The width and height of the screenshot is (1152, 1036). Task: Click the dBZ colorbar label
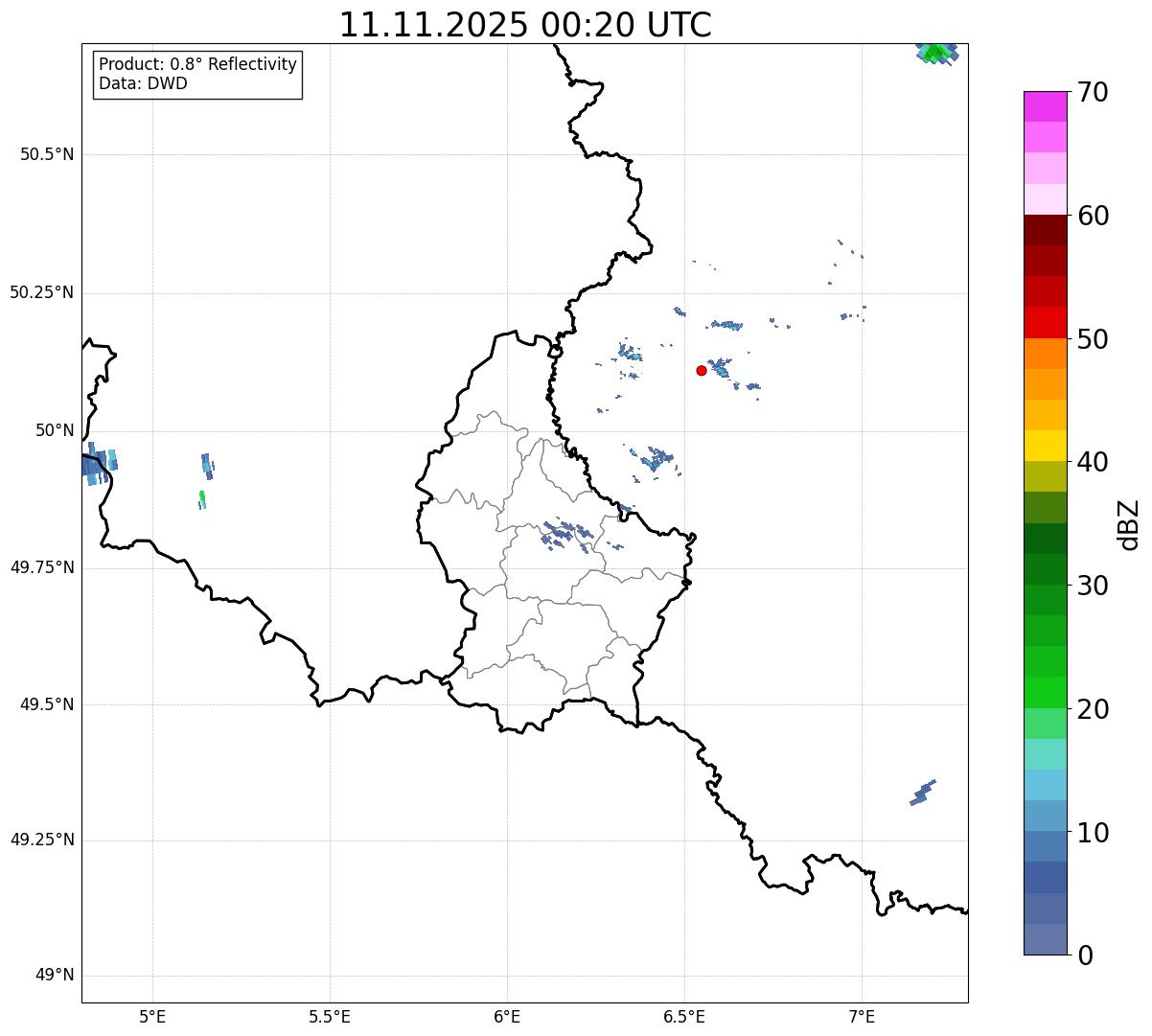[x=1129, y=524]
